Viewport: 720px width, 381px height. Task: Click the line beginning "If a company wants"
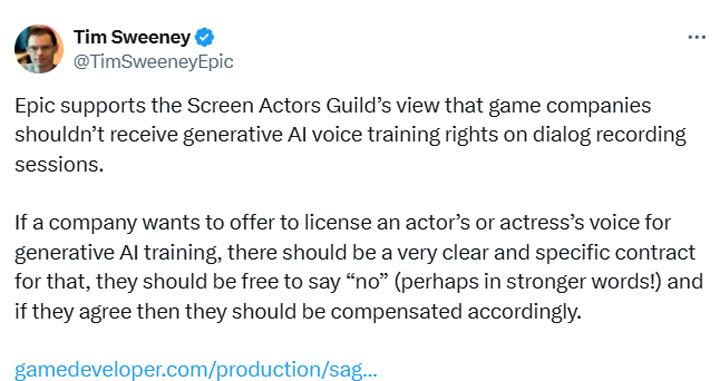(x=343, y=223)
